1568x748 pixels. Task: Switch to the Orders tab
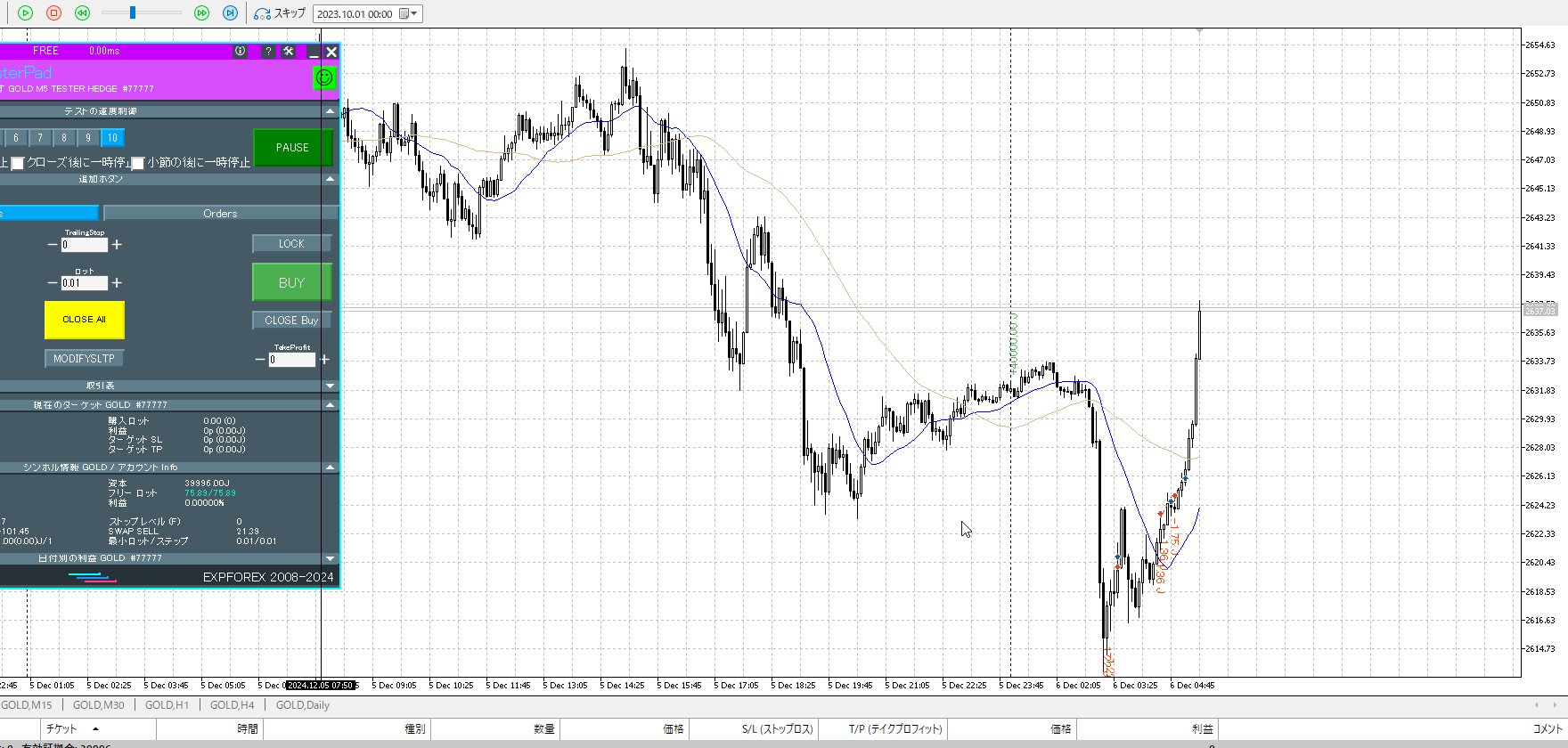220,214
